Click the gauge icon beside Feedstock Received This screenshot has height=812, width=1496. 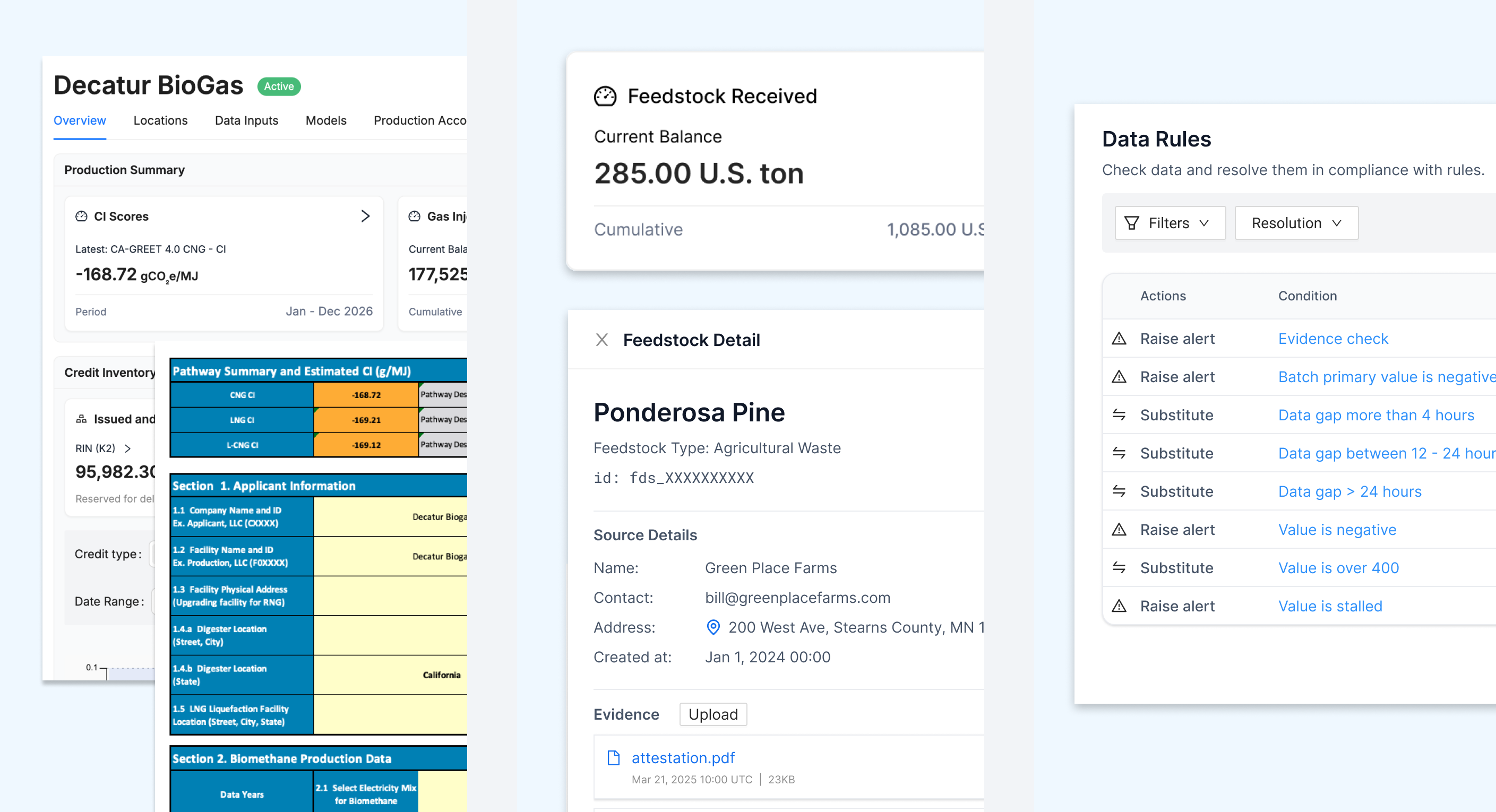click(605, 96)
